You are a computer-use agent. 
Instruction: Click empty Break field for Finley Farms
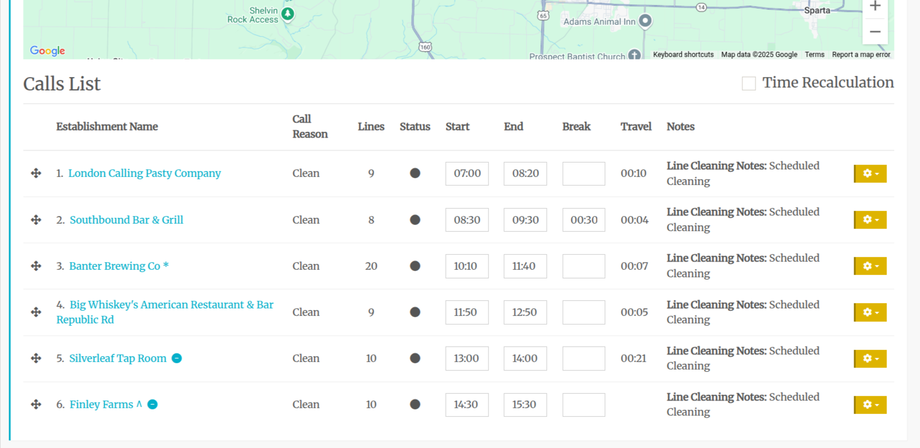584,405
